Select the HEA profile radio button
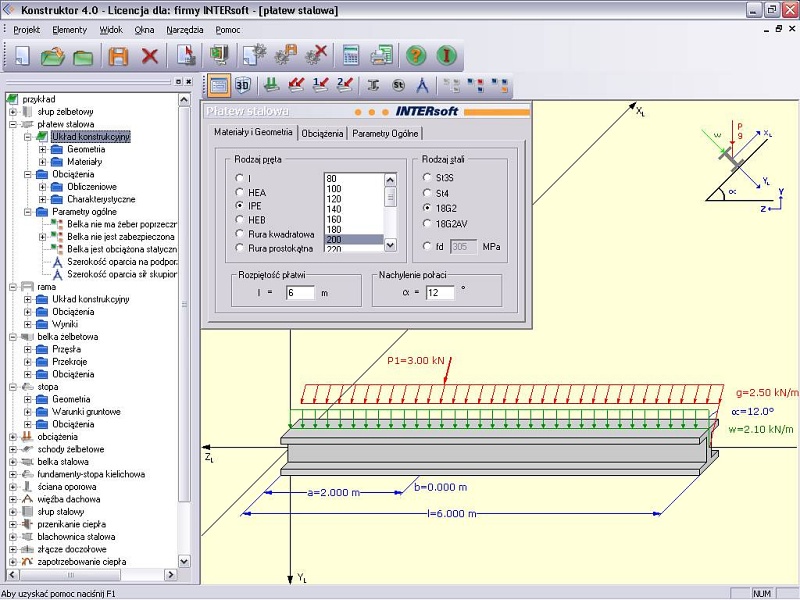 239,192
